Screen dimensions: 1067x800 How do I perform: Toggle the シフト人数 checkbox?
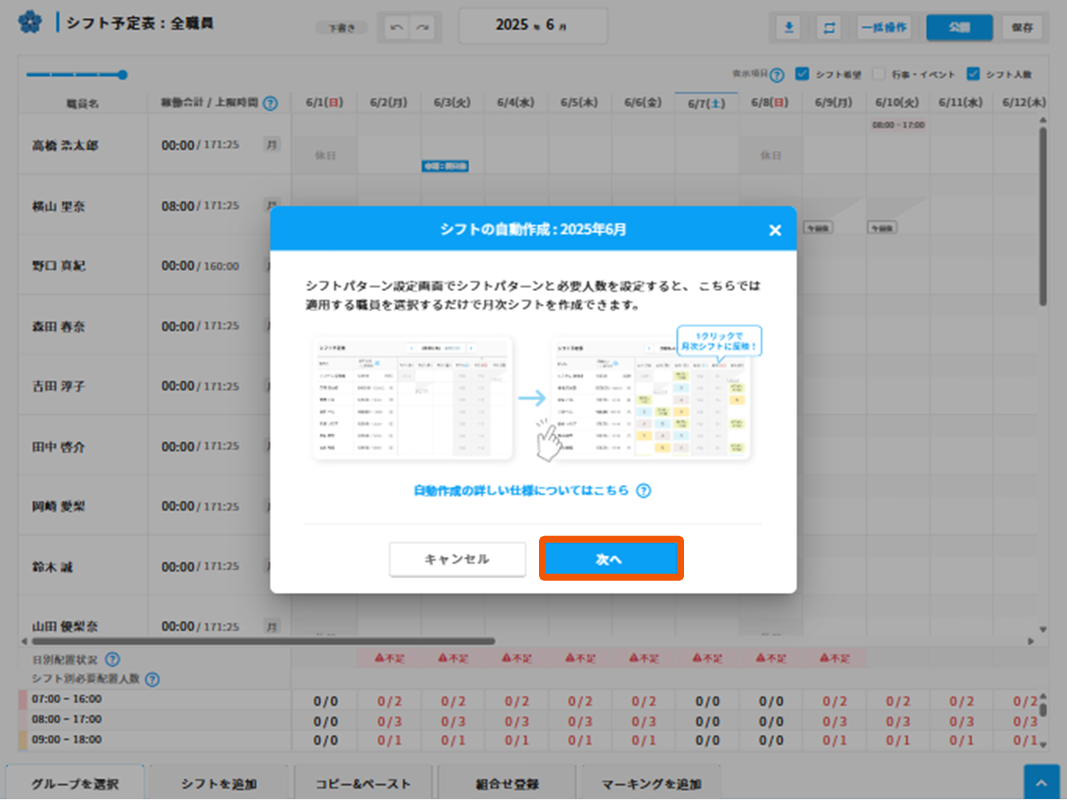pos(973,74)
